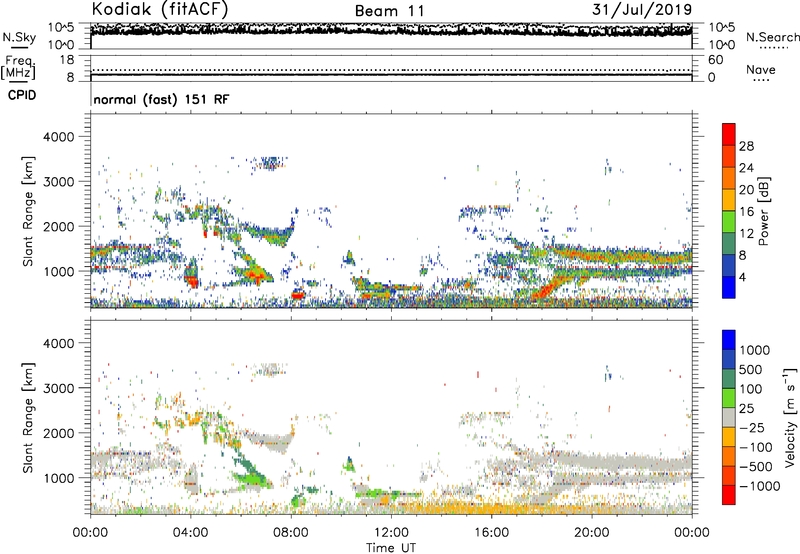Select the "3000" tick on the velocity panel
The width and height of the screenshot is (800, 554).
coord(58,388)
